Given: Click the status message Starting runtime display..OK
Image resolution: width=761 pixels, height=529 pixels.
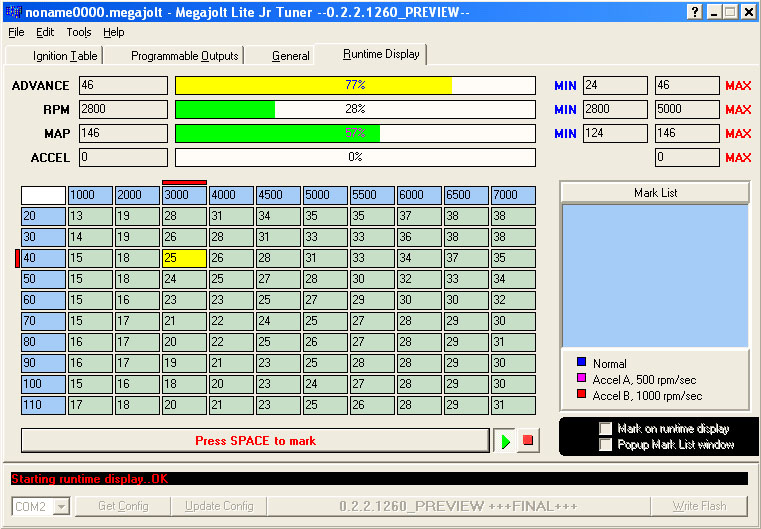Looking at the screenshot, I should point(90,479).
